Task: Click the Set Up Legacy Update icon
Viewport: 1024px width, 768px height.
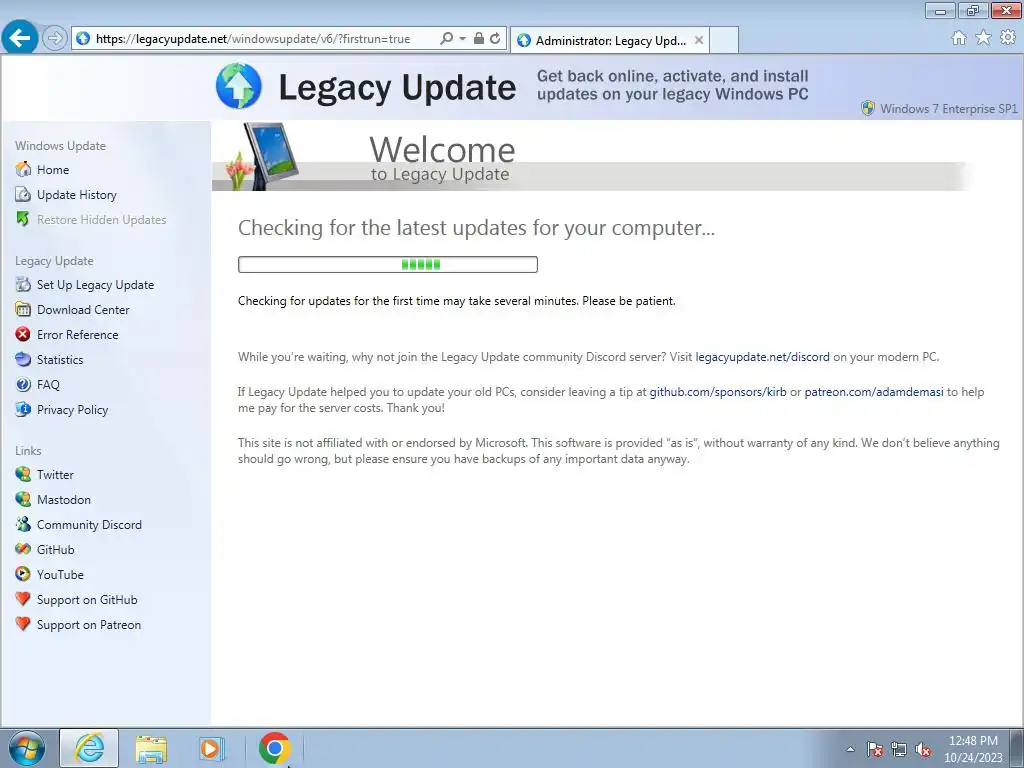Action: pos(23,284)
